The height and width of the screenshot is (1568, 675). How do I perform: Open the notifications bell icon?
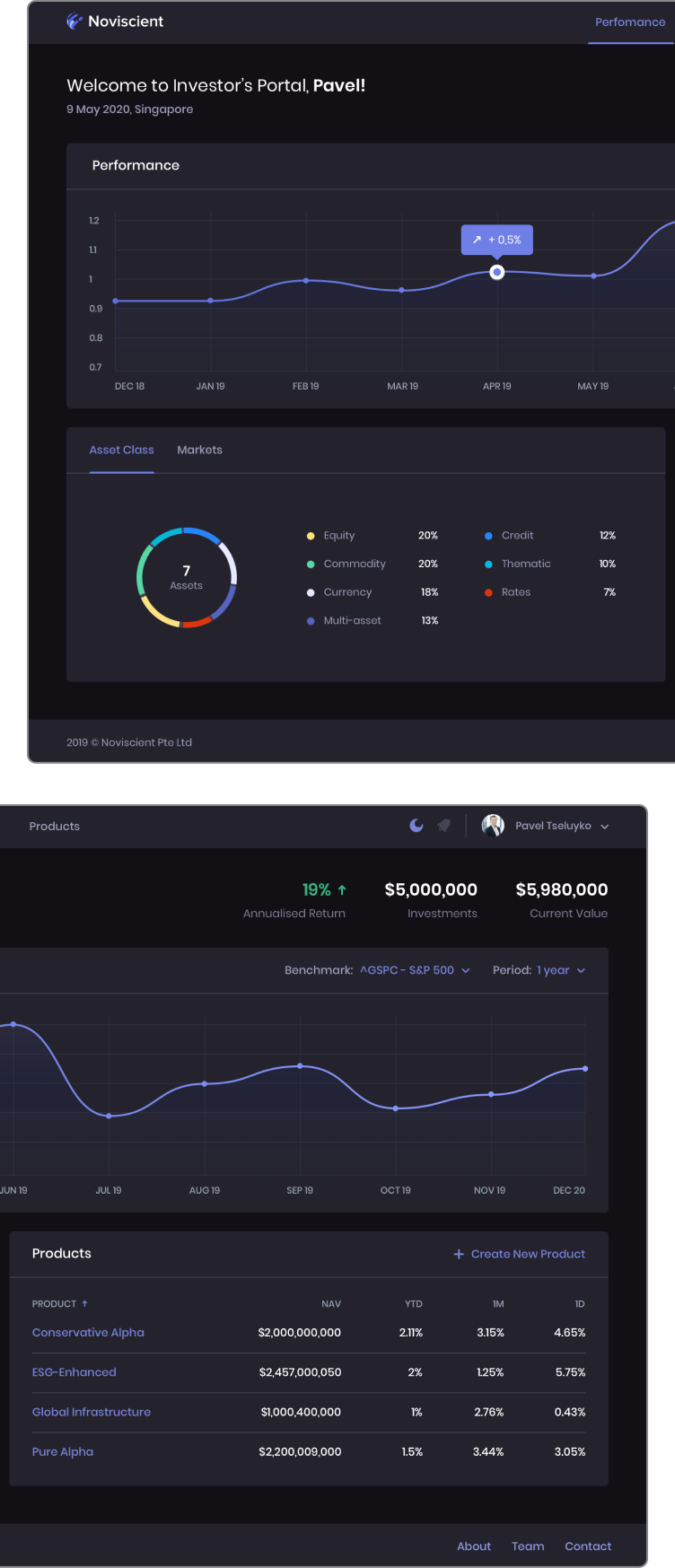[443, 826]
